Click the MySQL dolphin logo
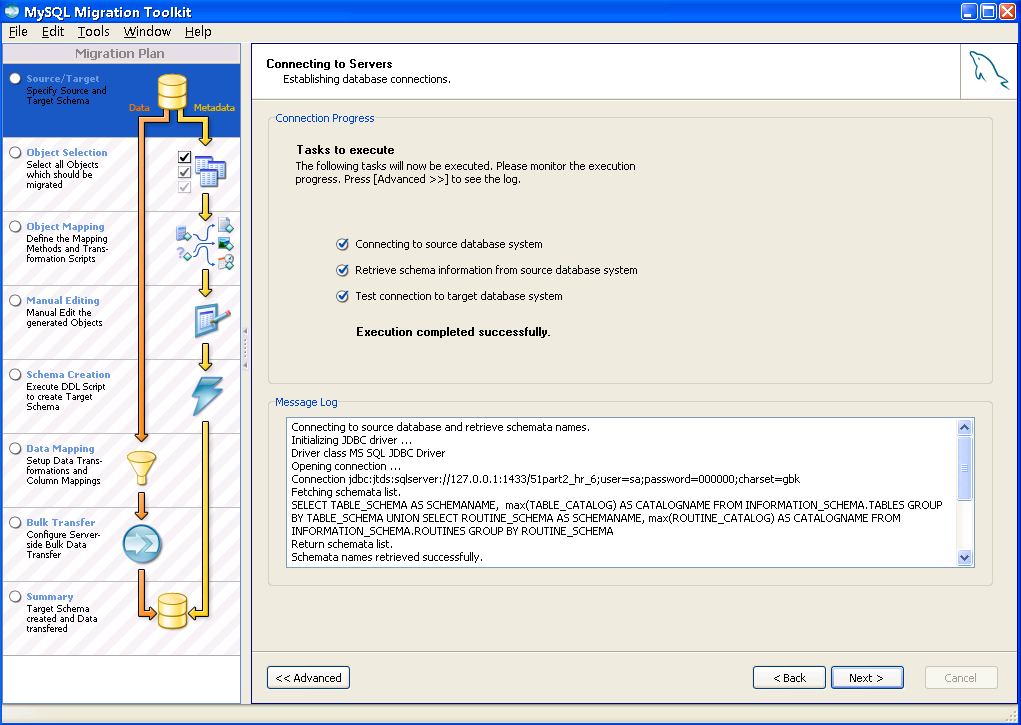The height and width of the screenshot is (725, 1021). (x=988, y=70)
